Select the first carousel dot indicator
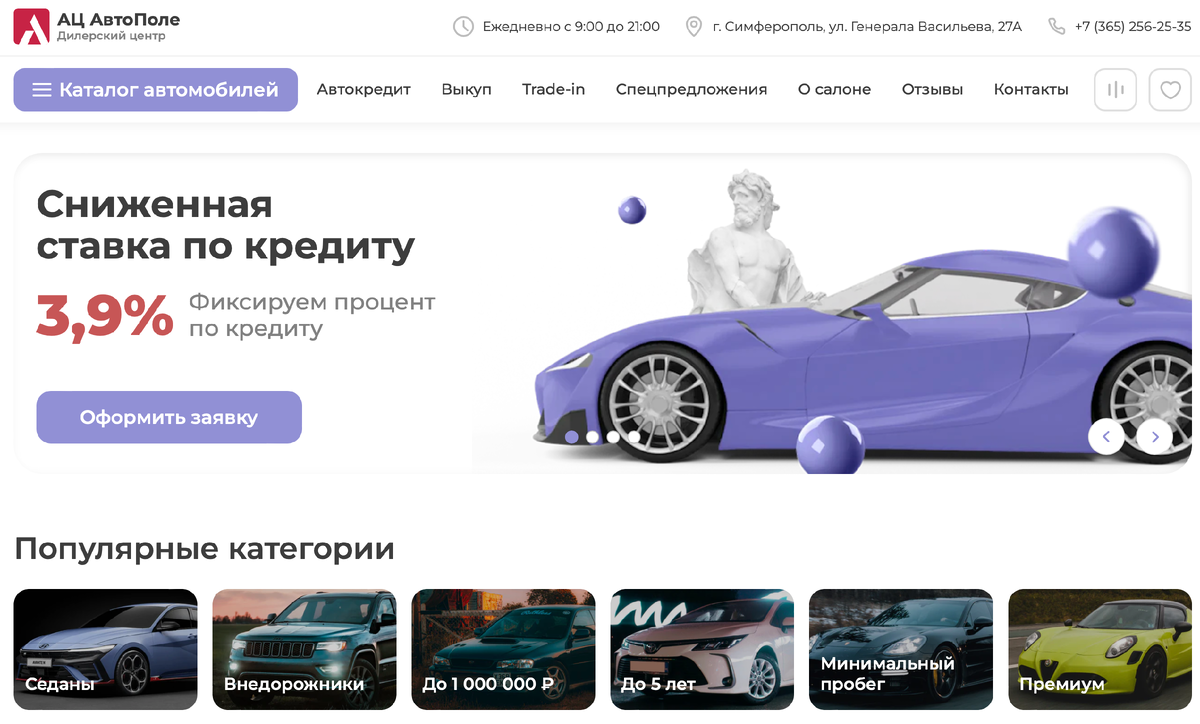 click(x=572, y=437)
